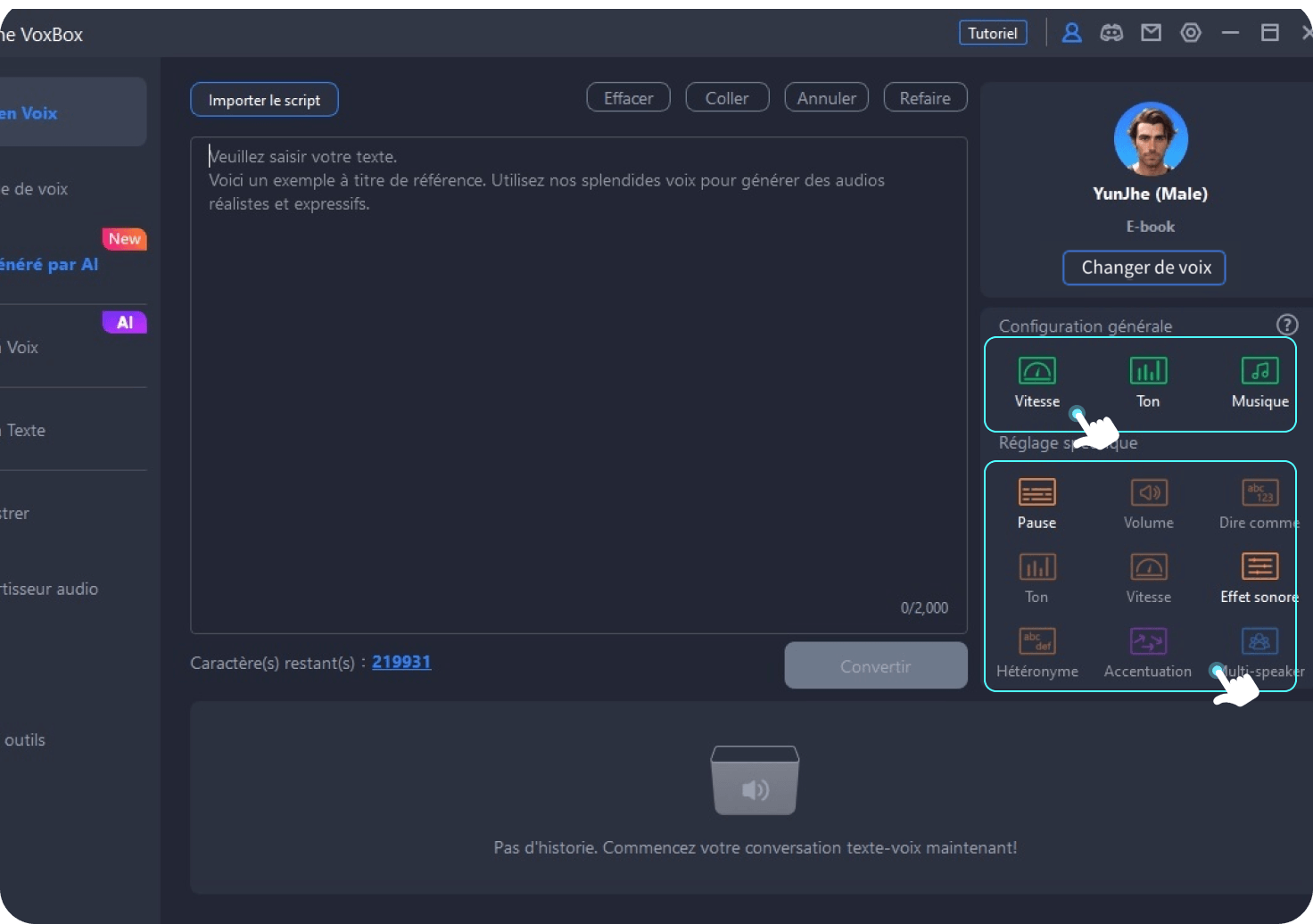This screenshot has width=1313, height=924.
Task: Open the Dire comme option
Action: tap(1259, 493)
